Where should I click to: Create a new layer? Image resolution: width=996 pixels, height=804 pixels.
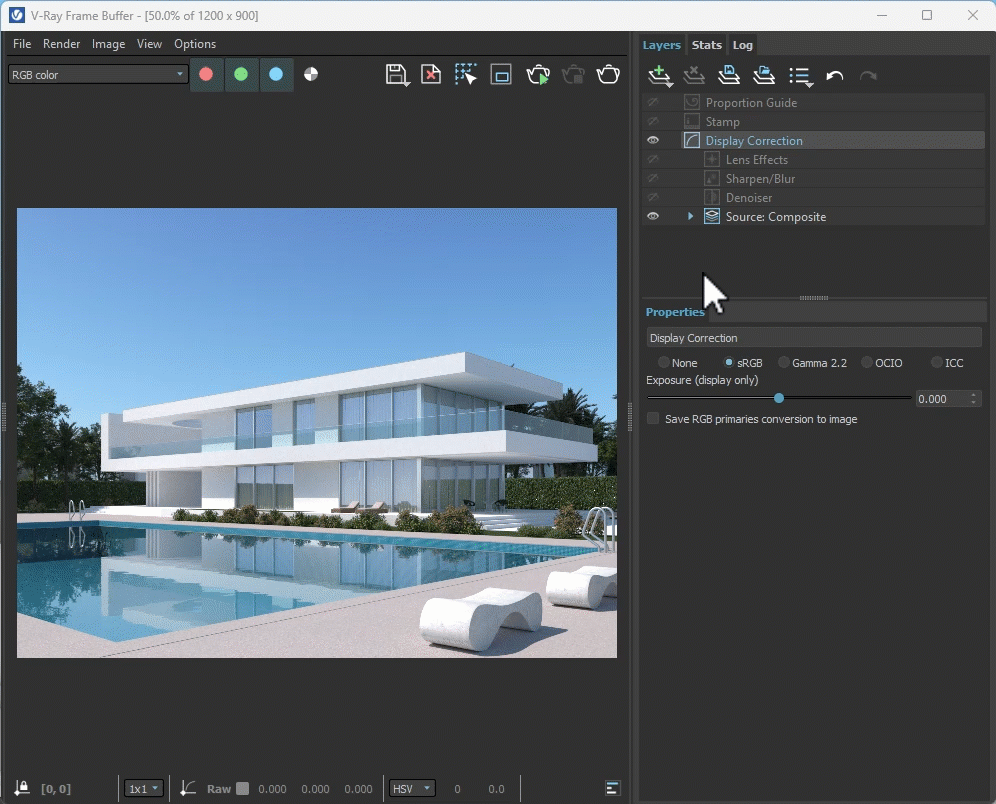pyautogui.click(x=659, y=76)
